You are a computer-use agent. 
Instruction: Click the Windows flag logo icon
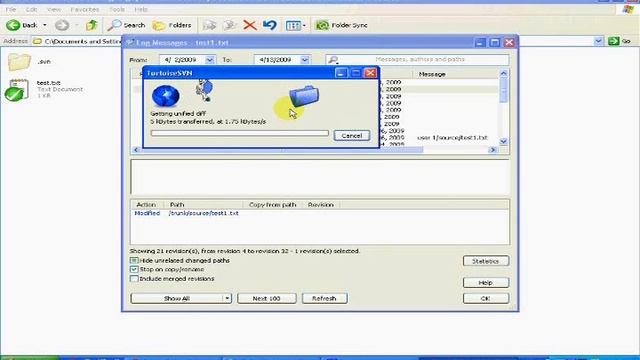(x=629, y=9)
